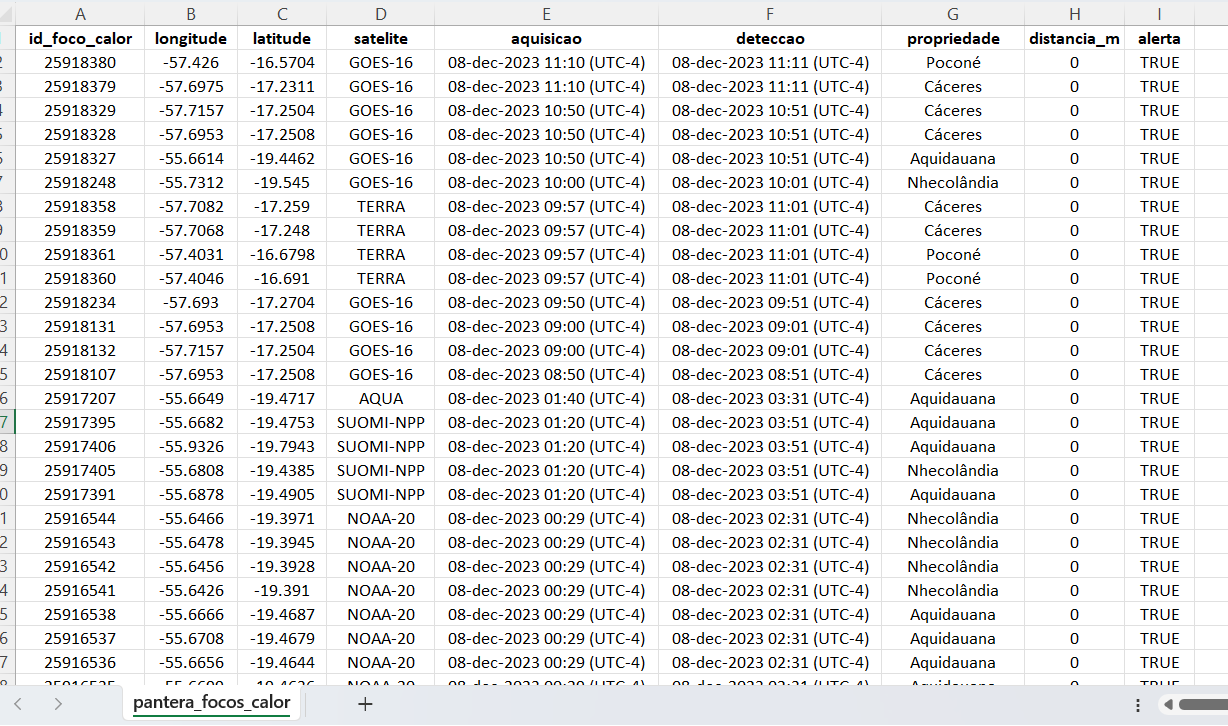
Task: Click the deteccao header cell
Action: pos(770,38)
